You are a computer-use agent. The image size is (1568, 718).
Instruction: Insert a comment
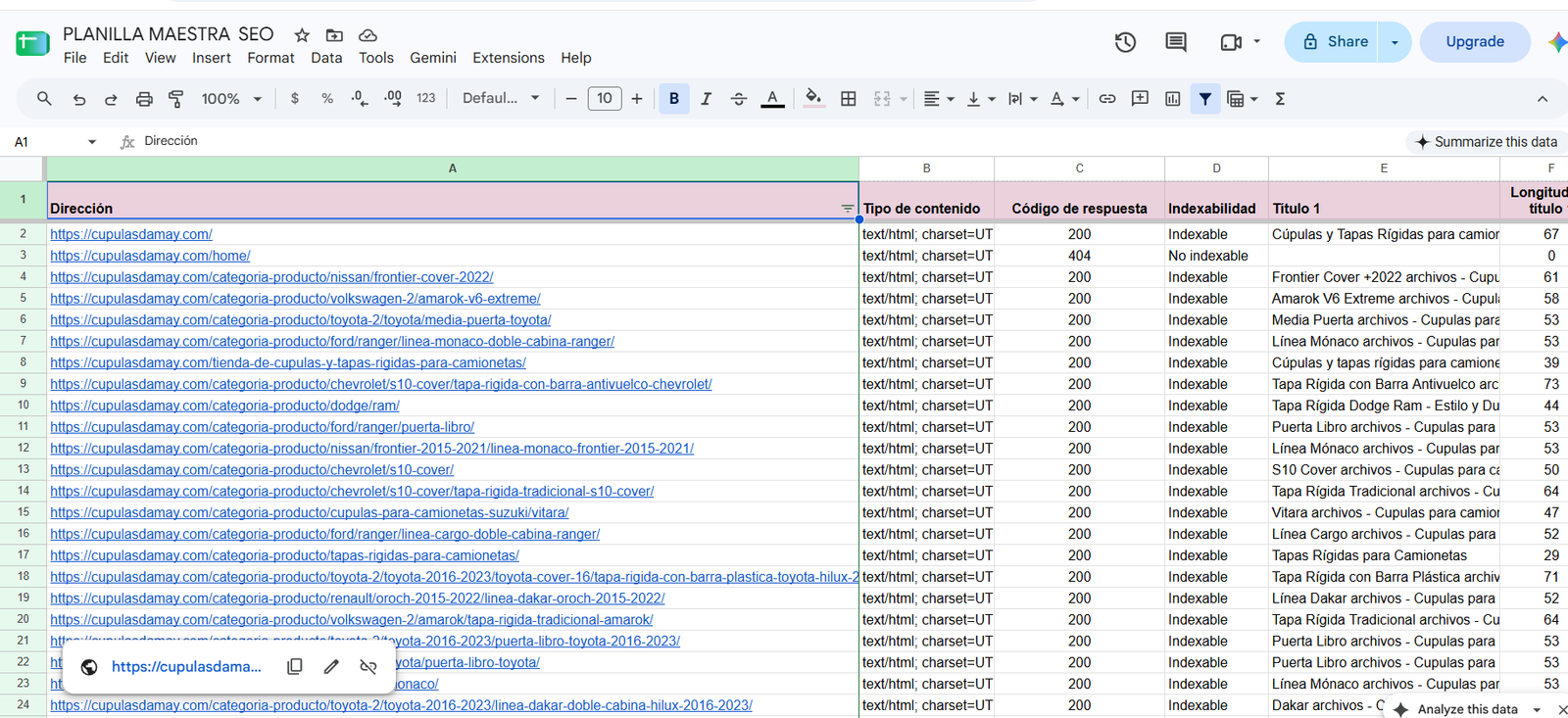click(1140, 99)
